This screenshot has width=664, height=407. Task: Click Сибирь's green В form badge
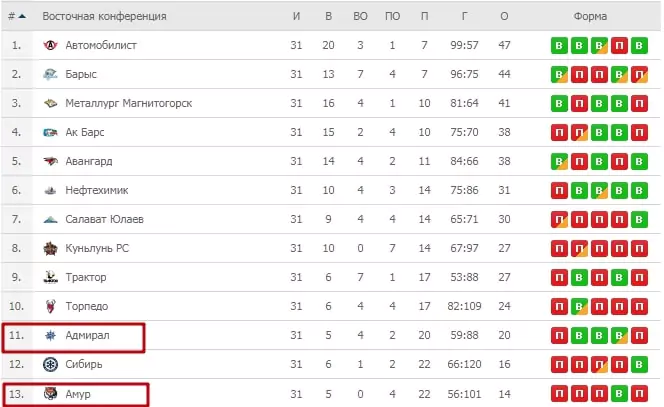(x=639, y=364)
